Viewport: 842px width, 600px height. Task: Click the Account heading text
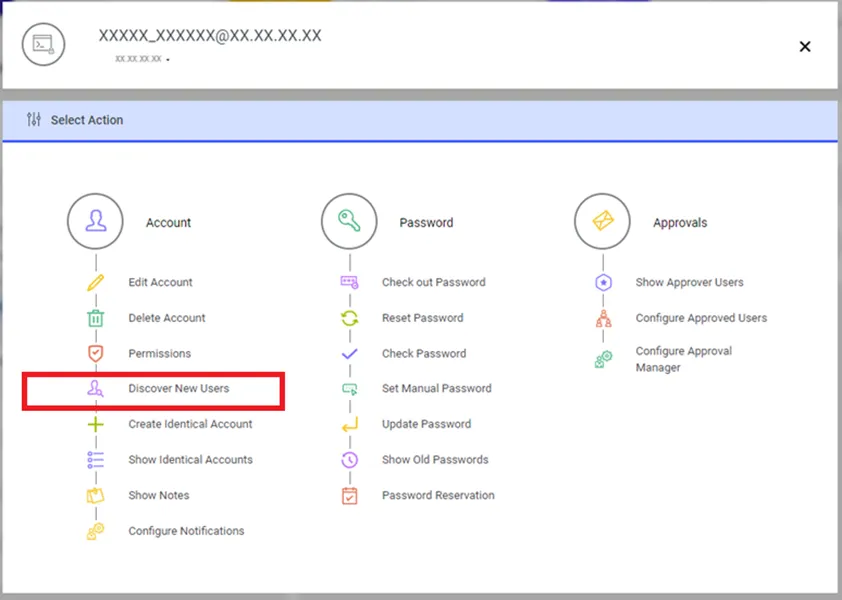coord(168,222)
